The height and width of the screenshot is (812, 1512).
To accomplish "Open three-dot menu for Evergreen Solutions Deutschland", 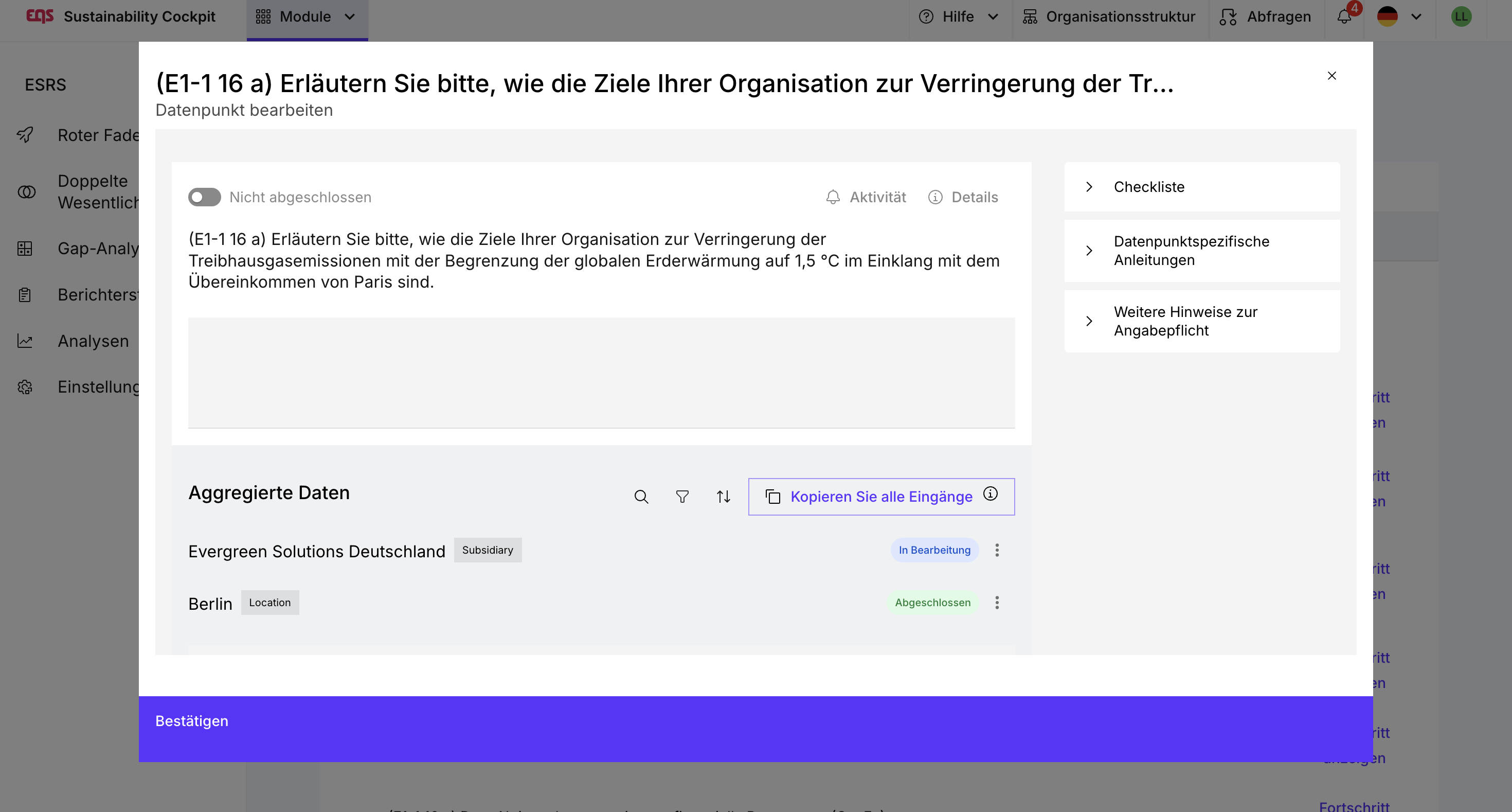I will click(997, 550).
